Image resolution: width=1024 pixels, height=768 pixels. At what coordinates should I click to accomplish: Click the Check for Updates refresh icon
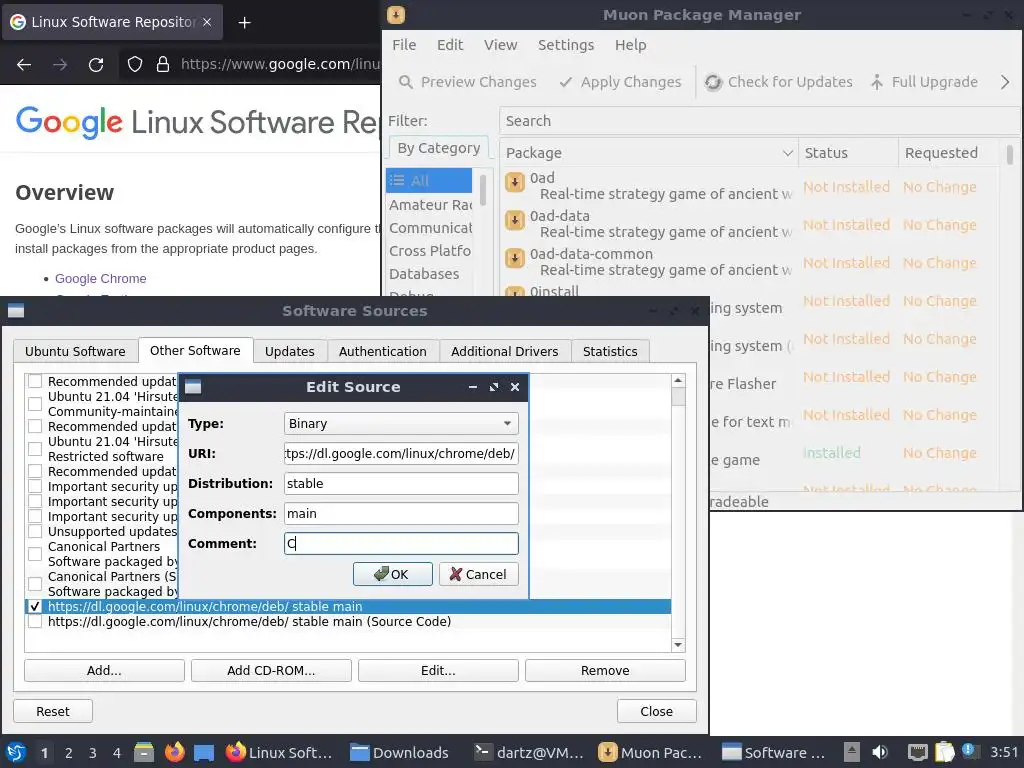click(713, 82)
